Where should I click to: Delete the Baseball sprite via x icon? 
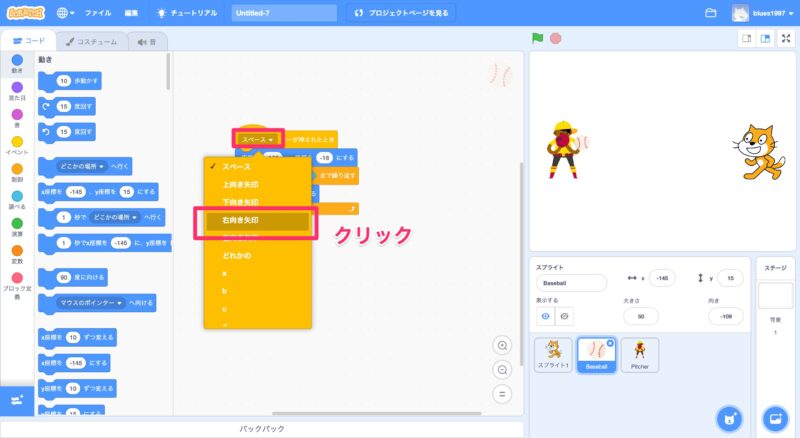tap(609, 342)
